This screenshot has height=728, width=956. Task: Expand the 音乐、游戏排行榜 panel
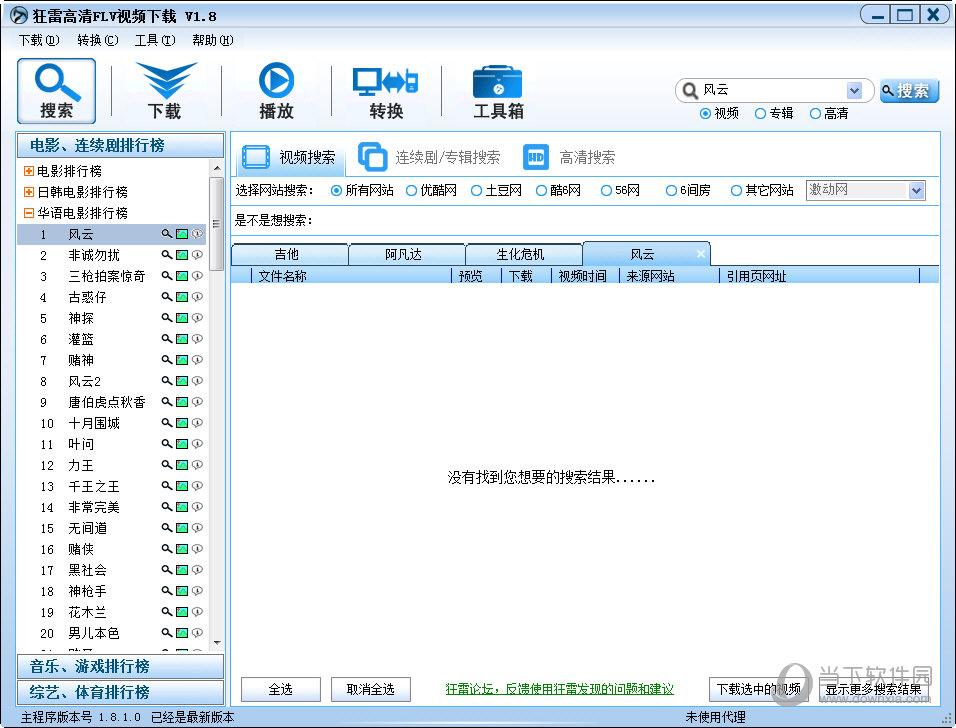[x=120, y=666]
